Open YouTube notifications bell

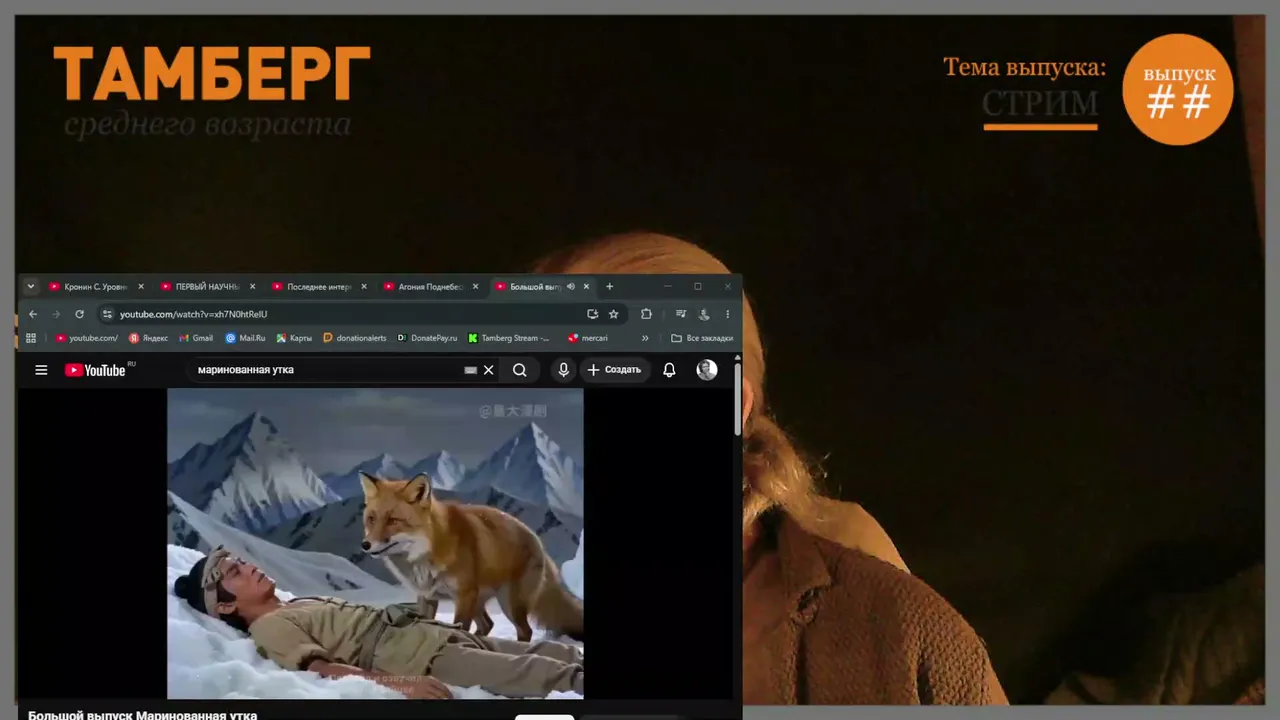[x=669, y=370]
